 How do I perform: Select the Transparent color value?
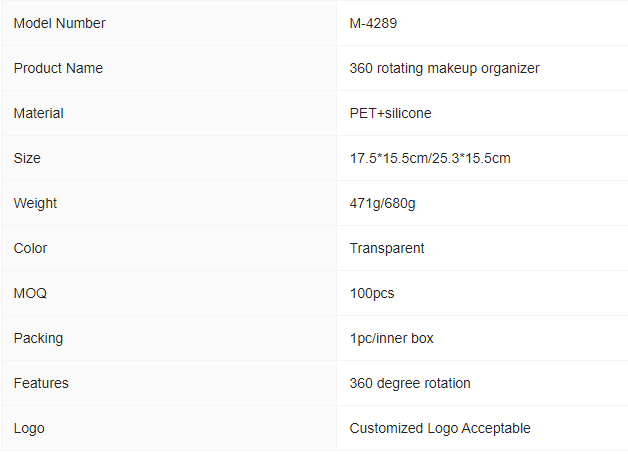387,248
